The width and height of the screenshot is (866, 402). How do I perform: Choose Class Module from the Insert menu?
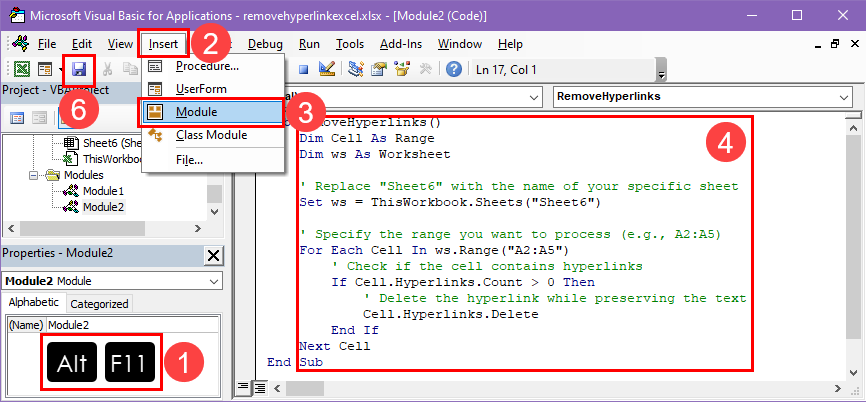click(213, 135)
